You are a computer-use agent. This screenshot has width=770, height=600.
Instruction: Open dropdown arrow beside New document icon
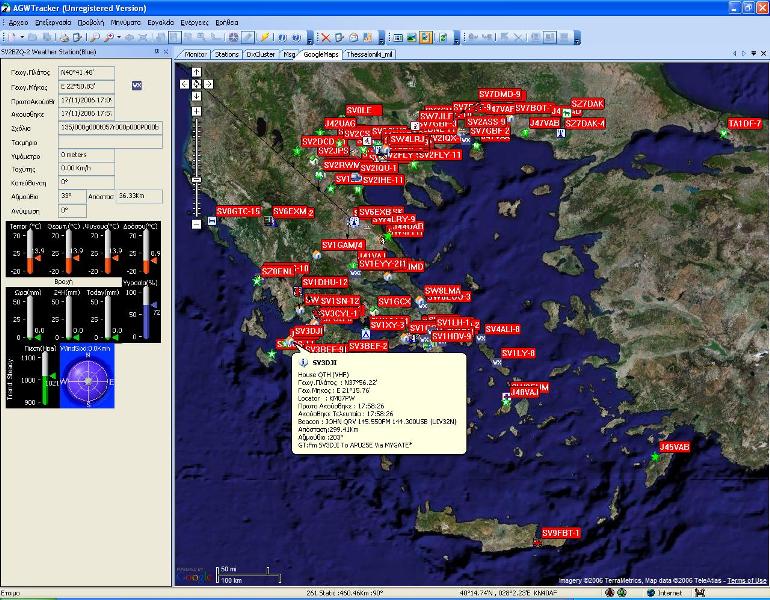click(22, 37)
